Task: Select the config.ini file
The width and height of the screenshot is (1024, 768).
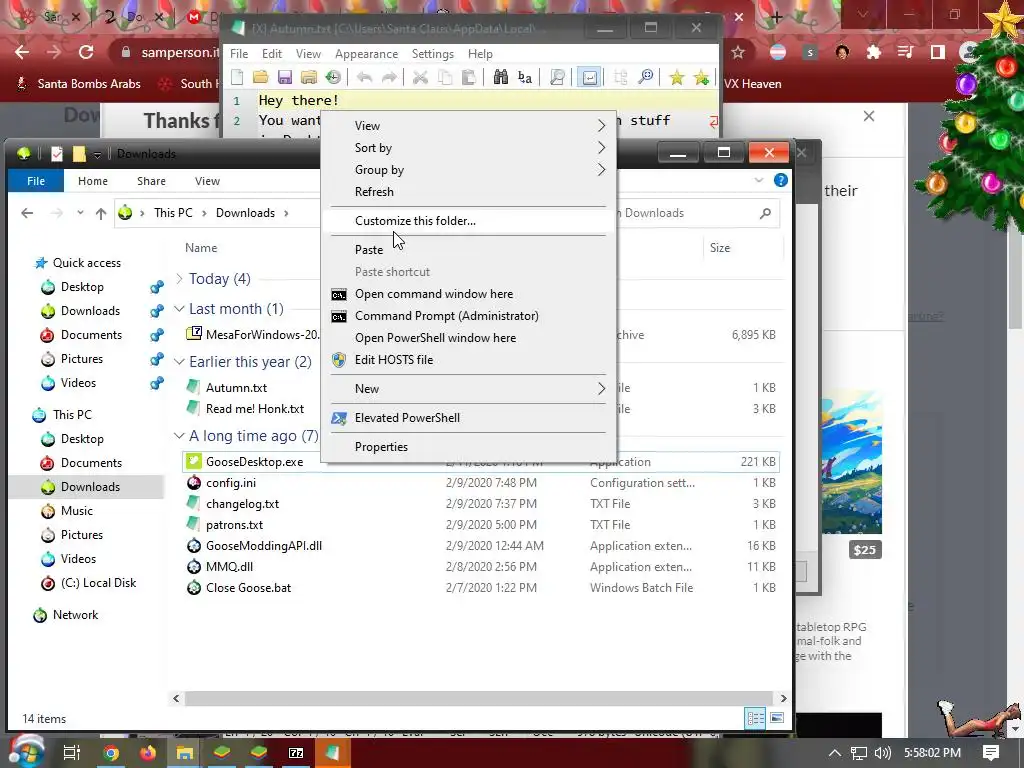Action: pos(231,483)
